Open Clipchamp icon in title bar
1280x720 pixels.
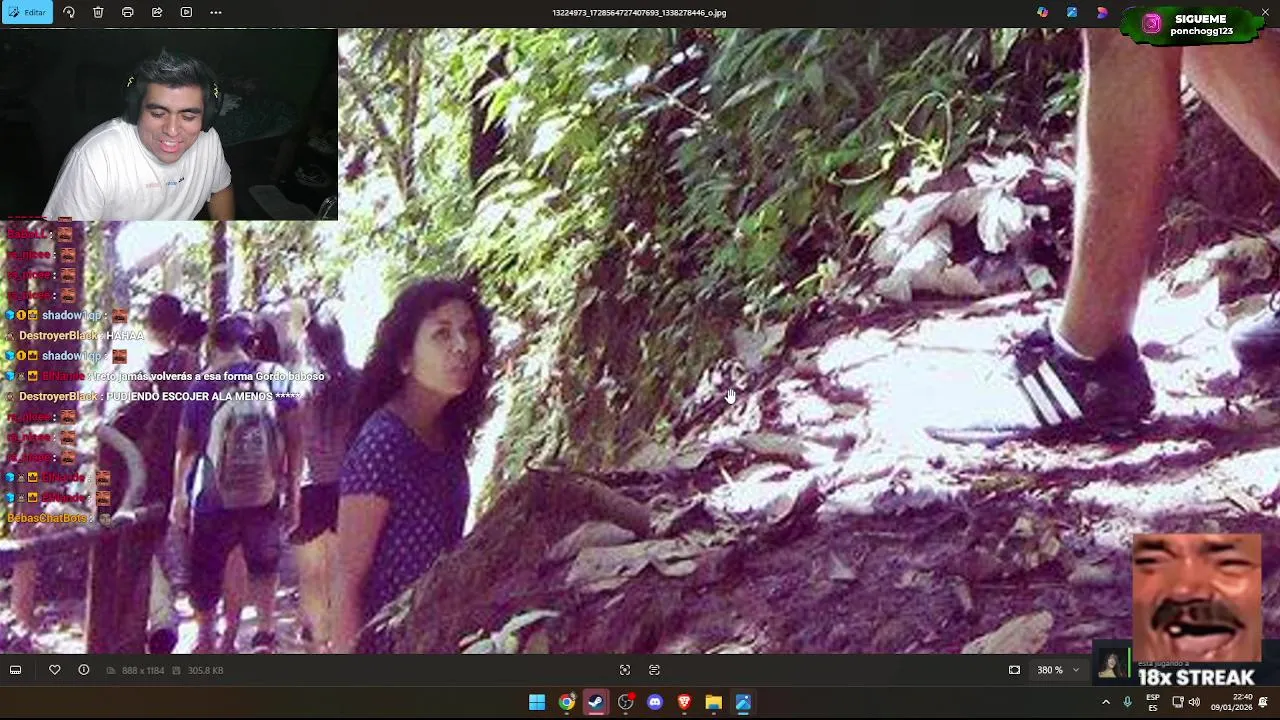[1102, 12]
